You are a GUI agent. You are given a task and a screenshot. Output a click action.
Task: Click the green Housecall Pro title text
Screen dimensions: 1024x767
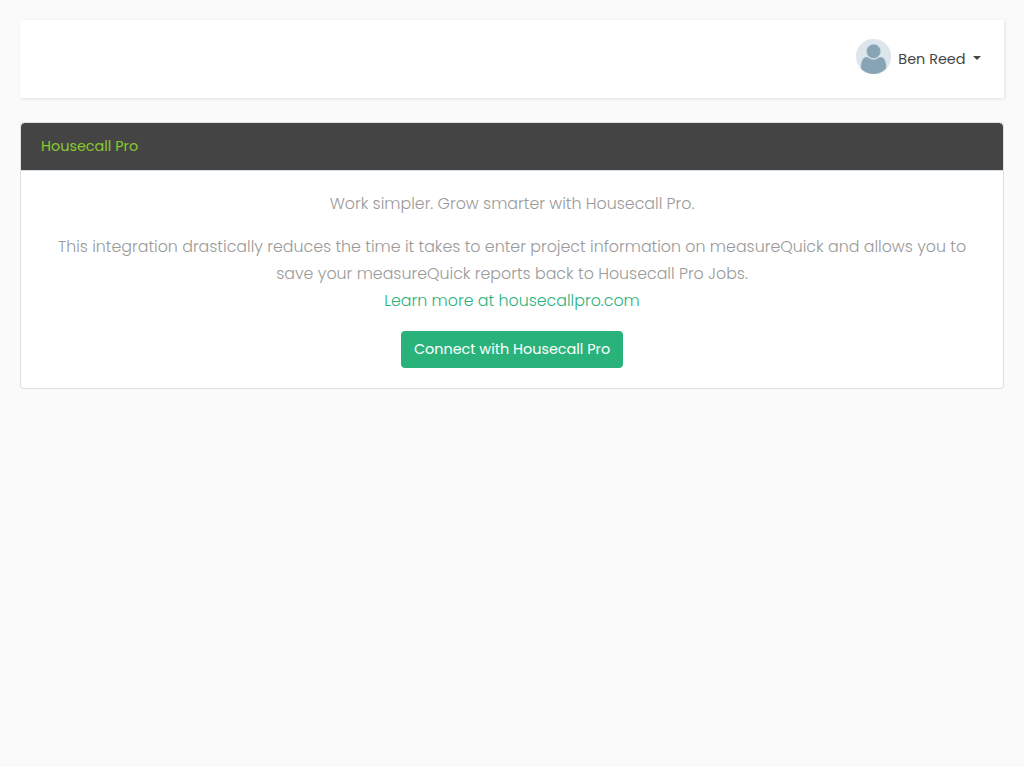pyautogui.click(x=89, y=146)
